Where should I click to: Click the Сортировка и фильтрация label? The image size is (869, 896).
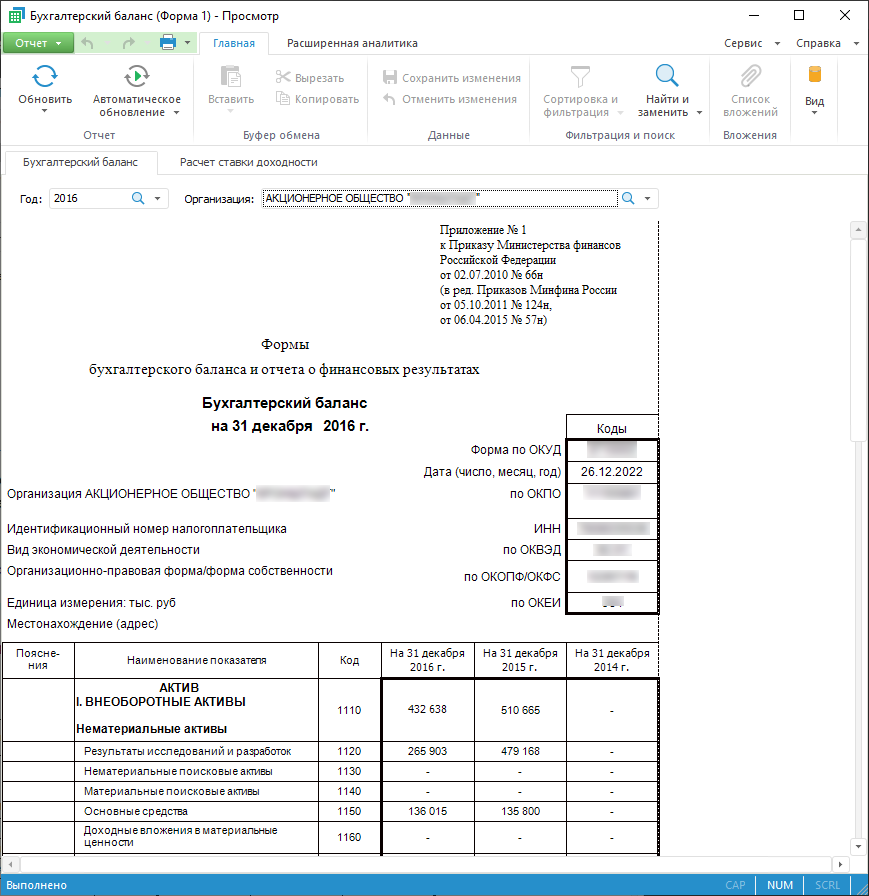pos(580,106)
